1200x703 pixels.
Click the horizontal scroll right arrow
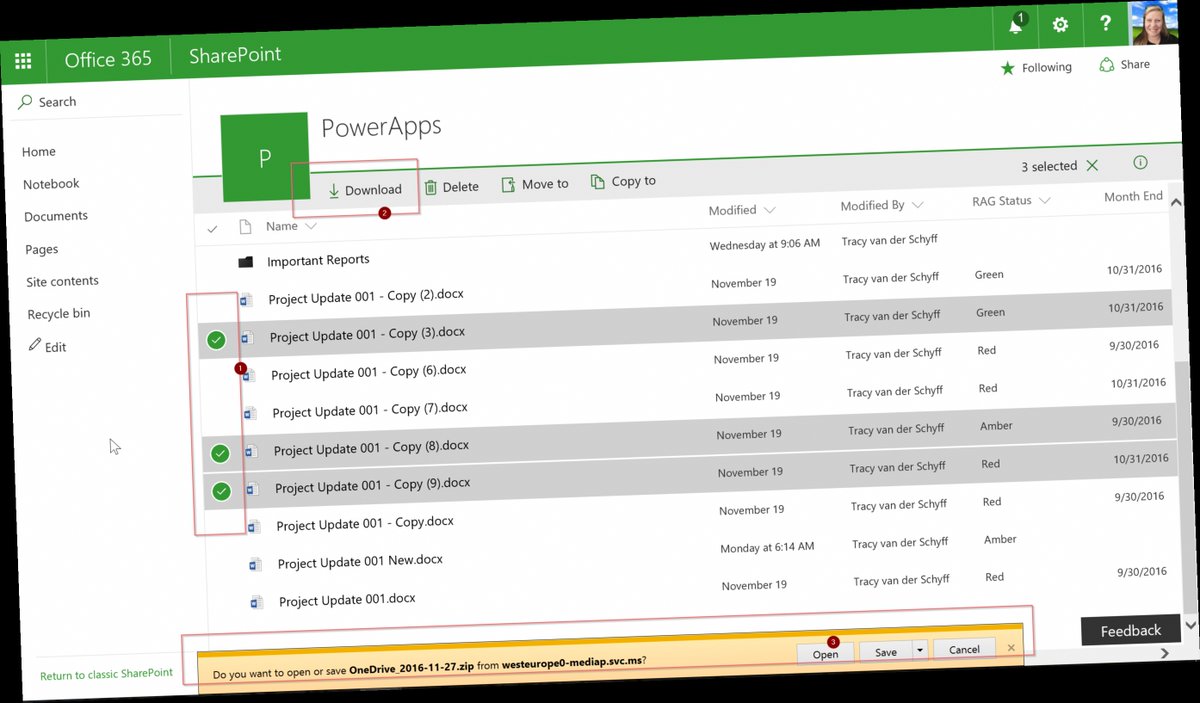point(1164,653)
